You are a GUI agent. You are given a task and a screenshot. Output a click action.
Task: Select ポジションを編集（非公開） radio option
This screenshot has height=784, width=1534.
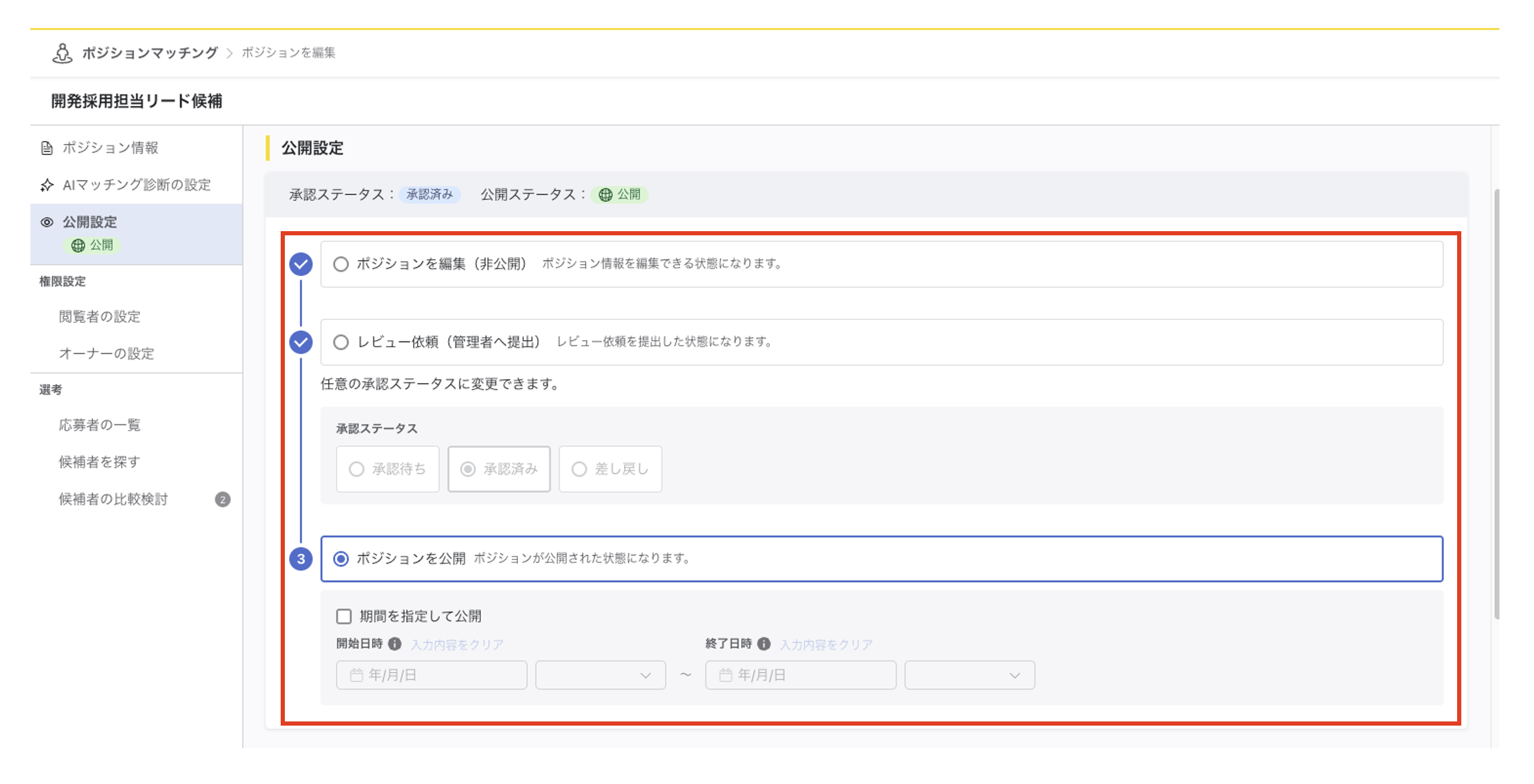click(341, 264)
